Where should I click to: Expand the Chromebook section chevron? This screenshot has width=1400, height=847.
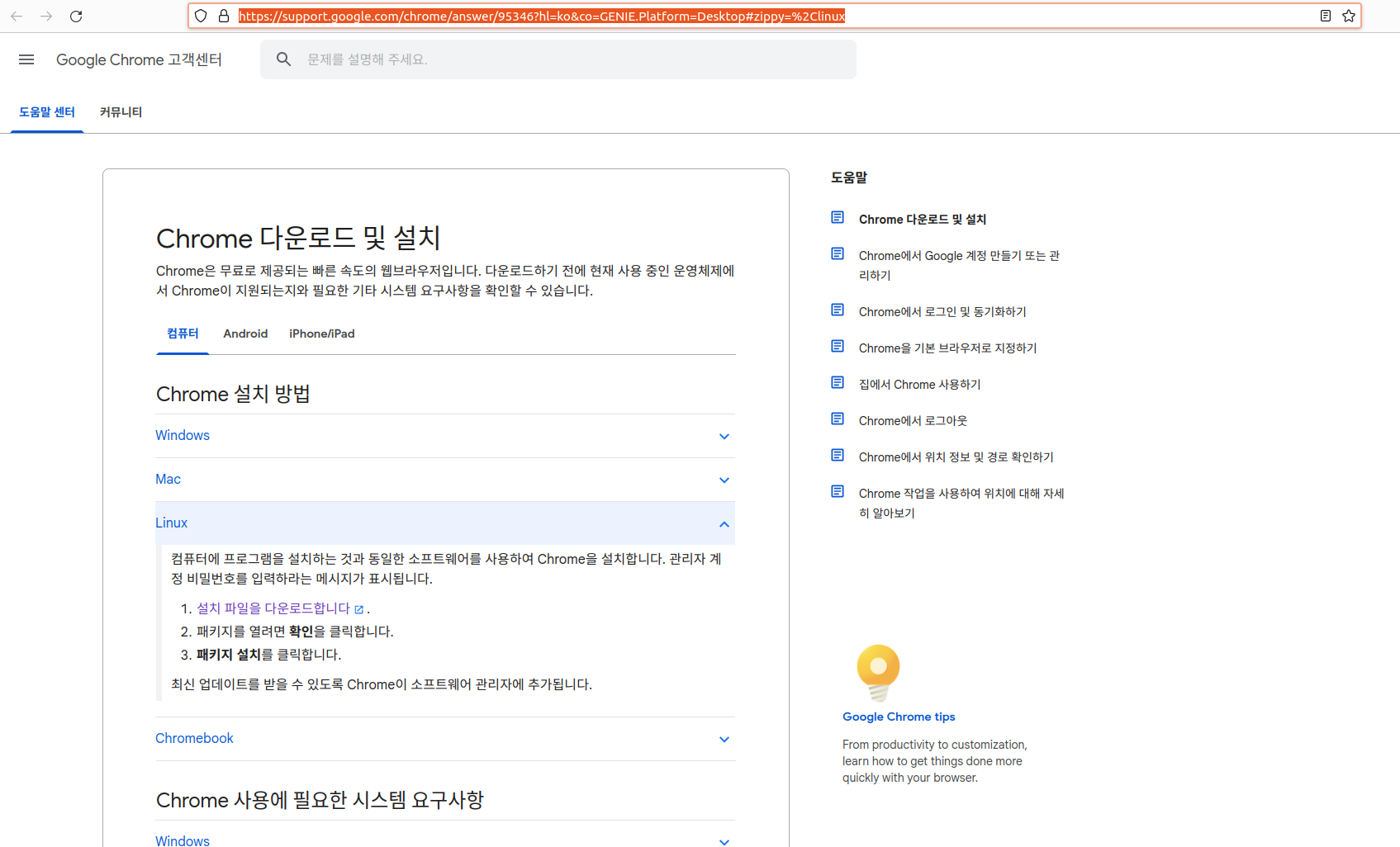point(724,740)
